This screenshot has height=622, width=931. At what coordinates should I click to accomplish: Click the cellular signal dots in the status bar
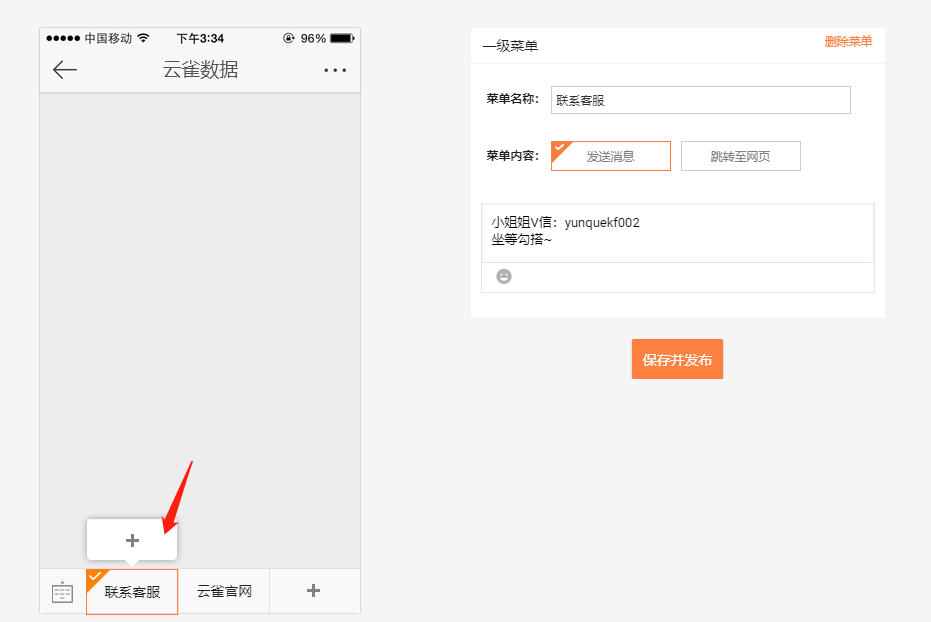(62, 38)
